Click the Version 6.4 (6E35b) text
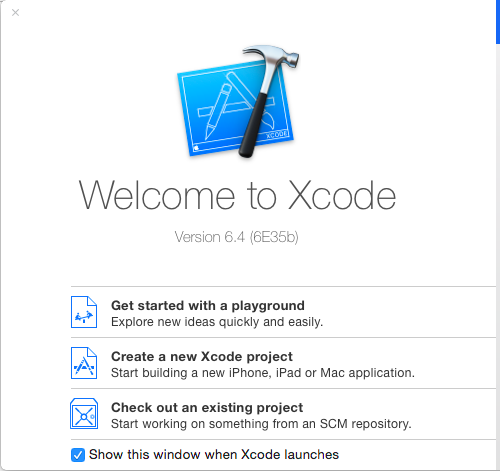Viewport: 500px width, 471px height. [236, 237]
